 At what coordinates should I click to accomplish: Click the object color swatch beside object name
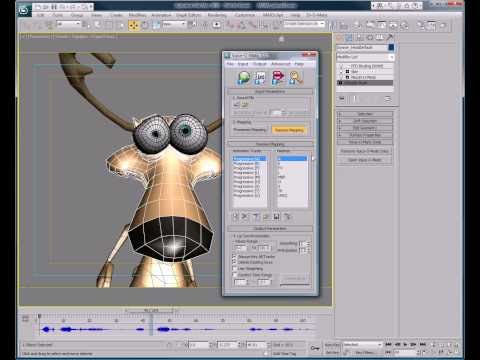coord(391,47)
